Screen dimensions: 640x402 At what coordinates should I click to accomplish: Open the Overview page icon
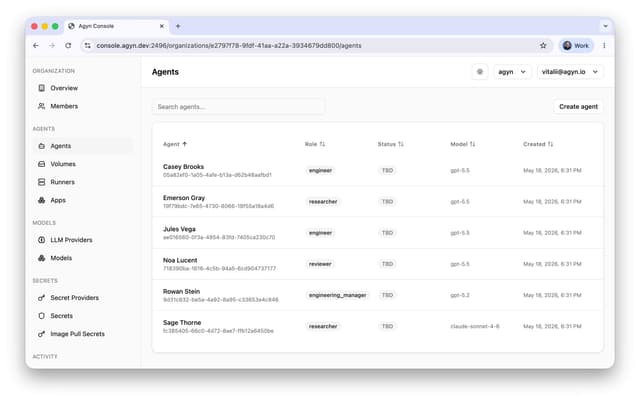[42, 88]
